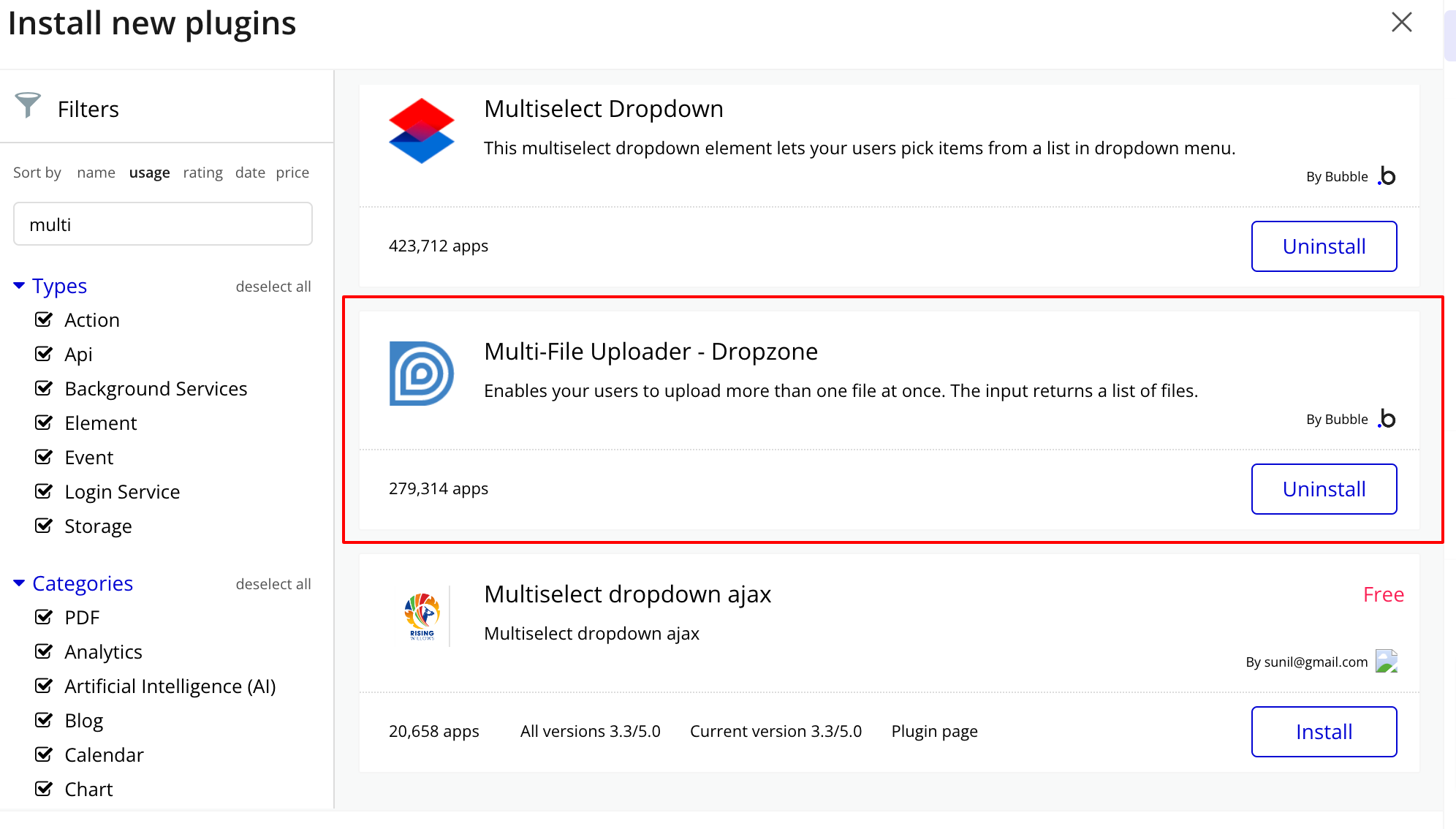
Task: Uncheck the Event type filter
Action: coord(44,457)
